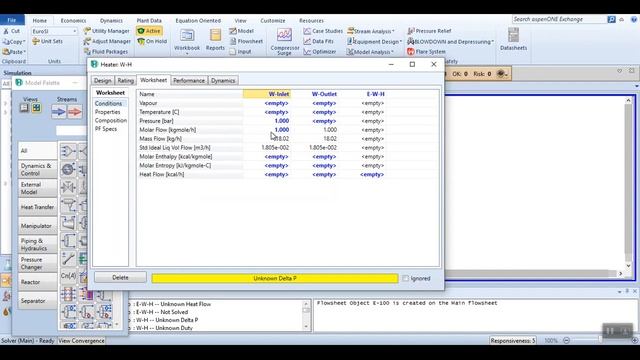Open Design tab in Heater window
This screenshot has height=360, width=640.
[102, 80]
